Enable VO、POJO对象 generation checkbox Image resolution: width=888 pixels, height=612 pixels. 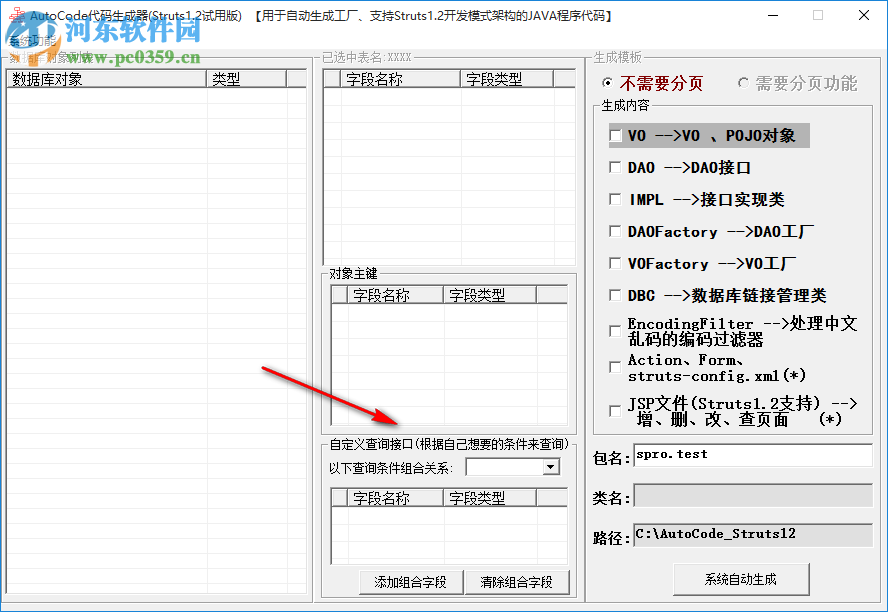point(614,135)
